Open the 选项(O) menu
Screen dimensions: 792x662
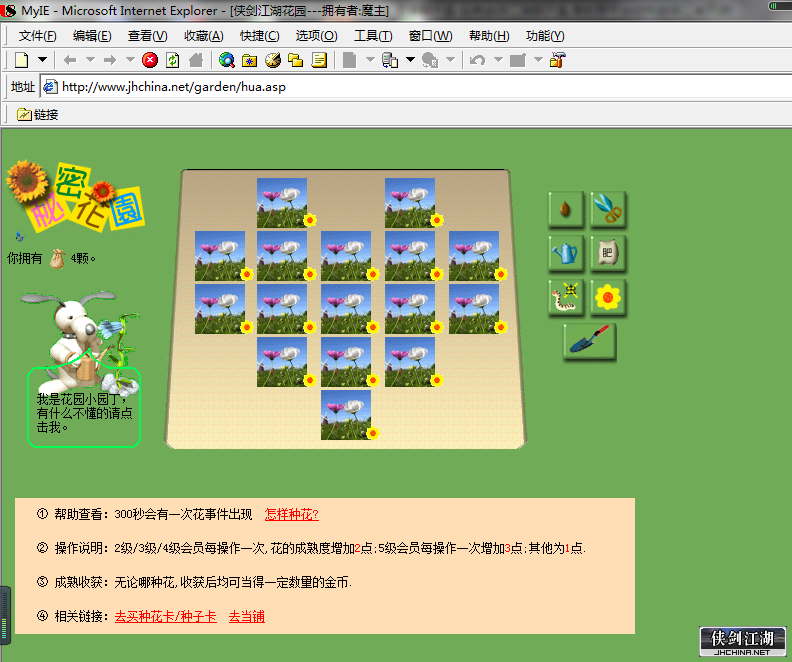pyautogui.click(x=316, y=36)
